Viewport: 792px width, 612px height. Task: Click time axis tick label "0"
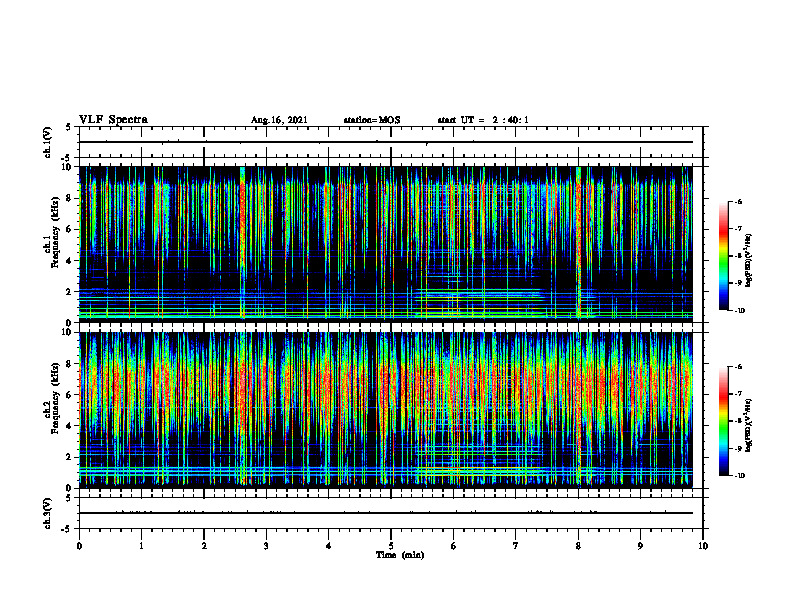[79, 546]
